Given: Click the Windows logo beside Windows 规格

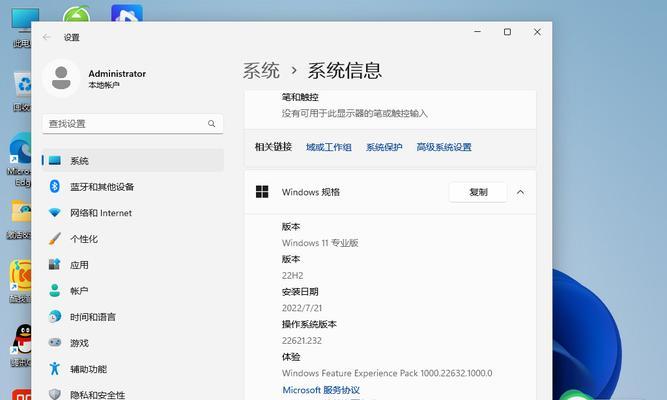Looking at the screenshot, I should [x=262, y=192].
